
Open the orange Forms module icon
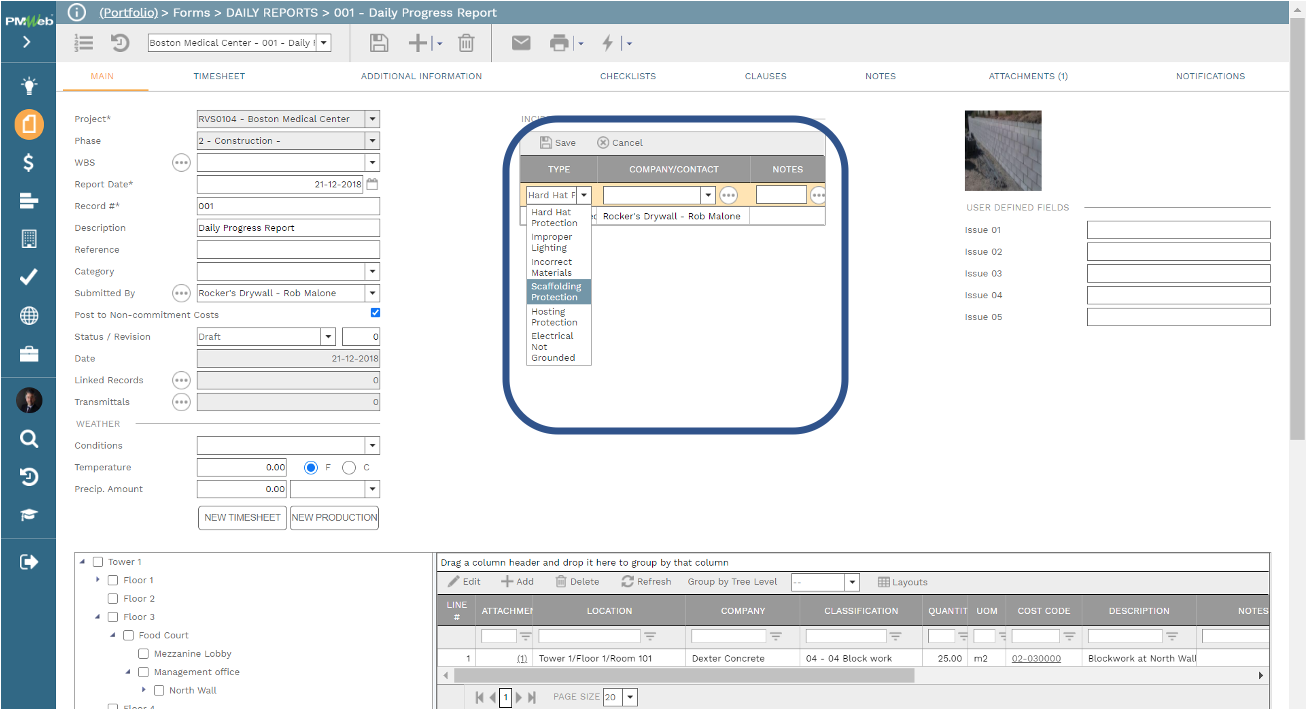(28, 124)
